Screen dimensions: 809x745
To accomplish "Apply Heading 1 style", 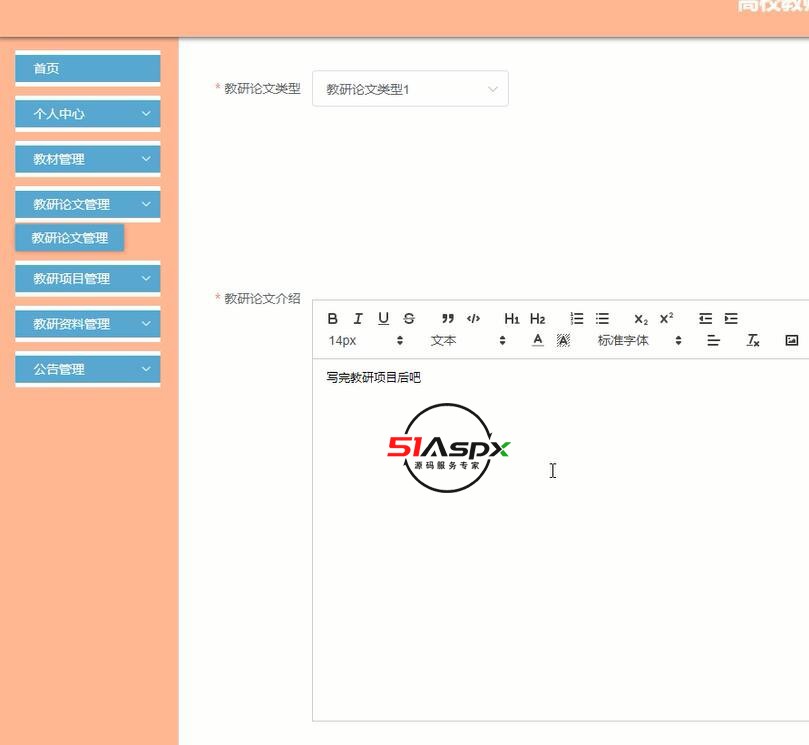I will click(512, 318).
